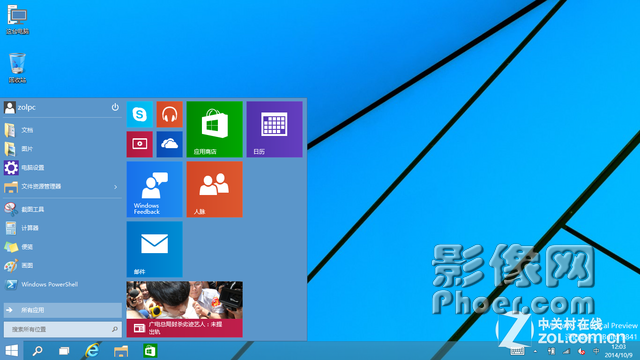Select This PC desktop icon
640x360 pixels.
(x=18, y=20)
